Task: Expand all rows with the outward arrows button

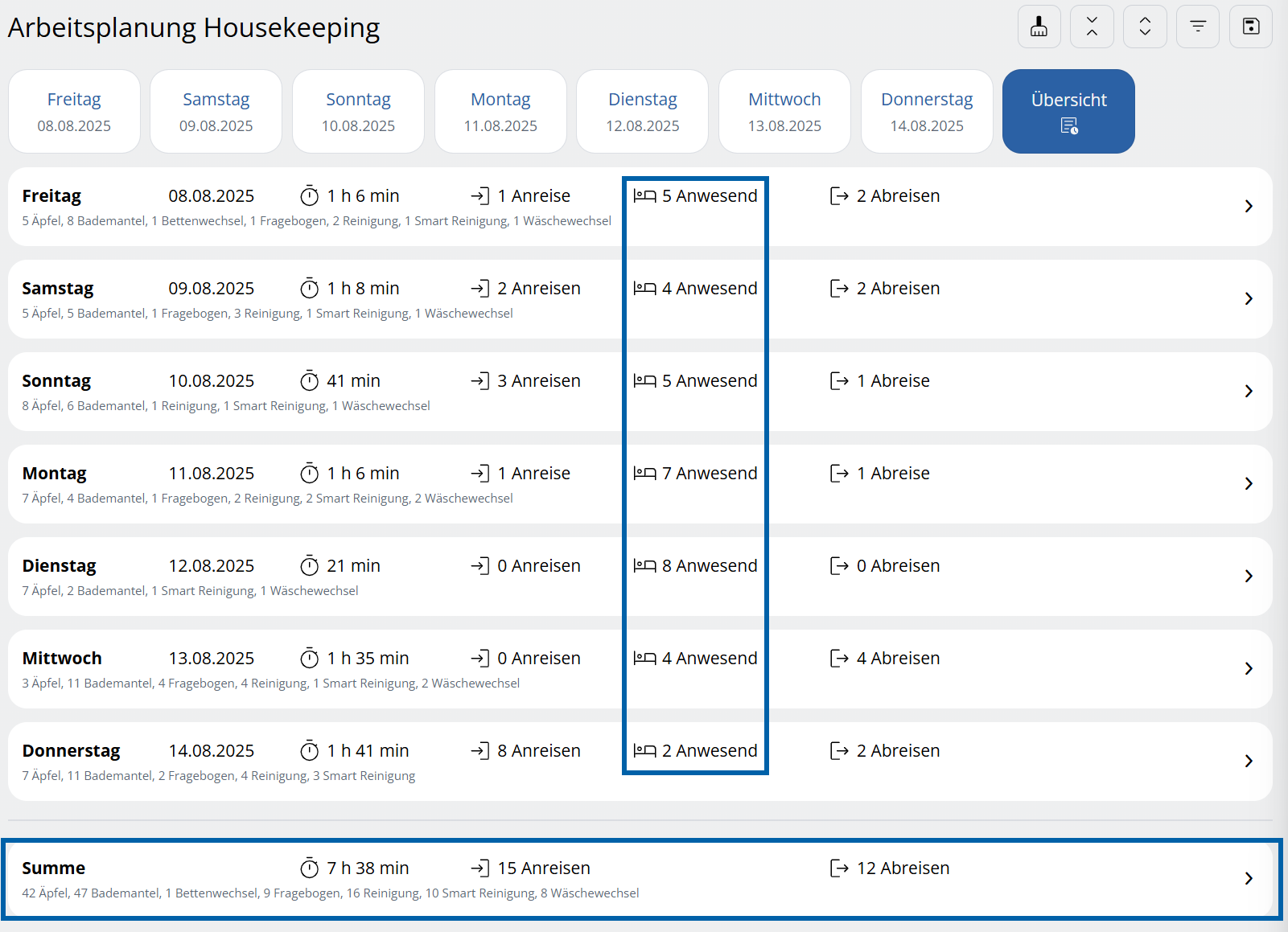Action: pos(1145,27)
